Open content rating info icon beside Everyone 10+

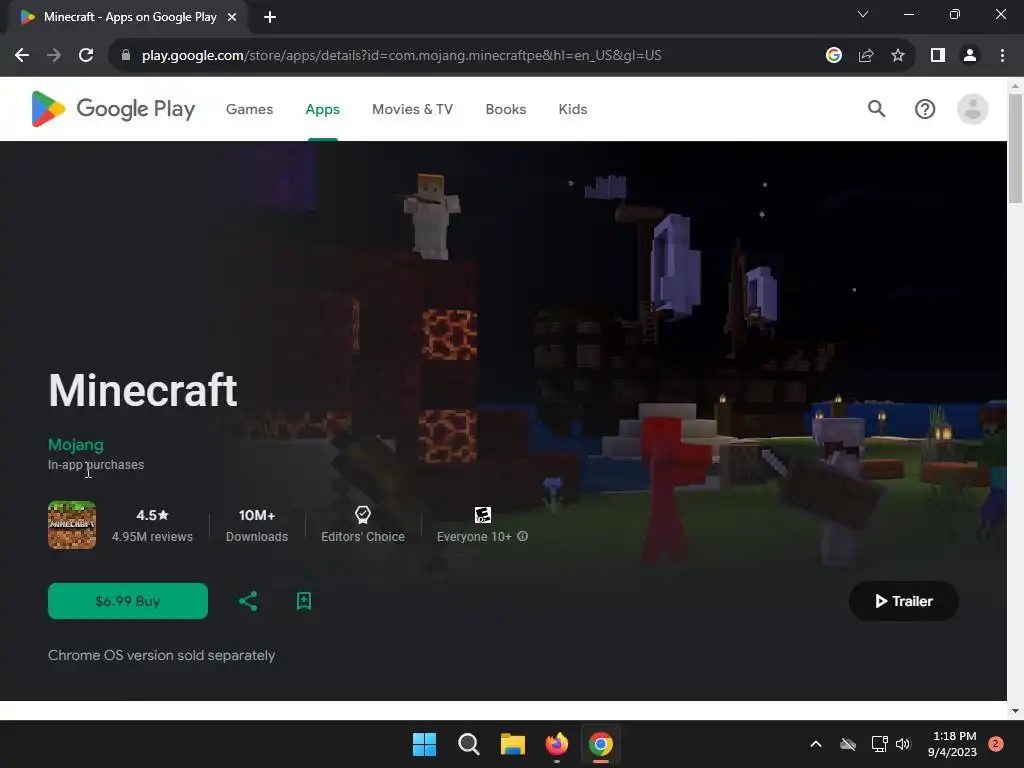[x=522, y=536]
